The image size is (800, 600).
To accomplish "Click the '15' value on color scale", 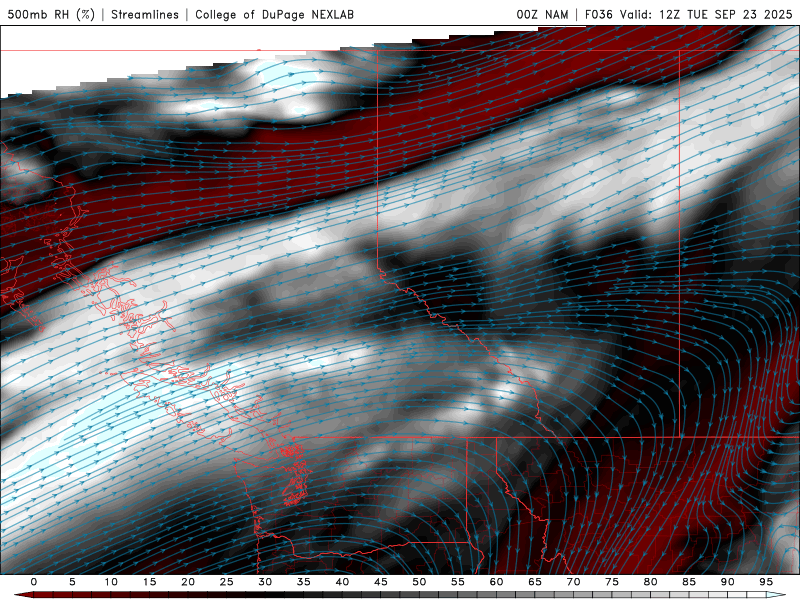I will [149, 582].
